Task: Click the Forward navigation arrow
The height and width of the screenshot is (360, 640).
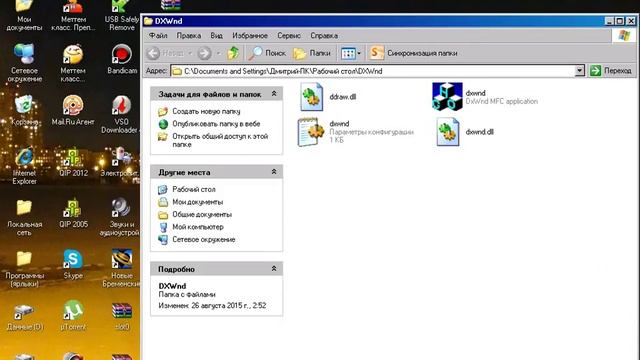Action: tap(204, 53)
